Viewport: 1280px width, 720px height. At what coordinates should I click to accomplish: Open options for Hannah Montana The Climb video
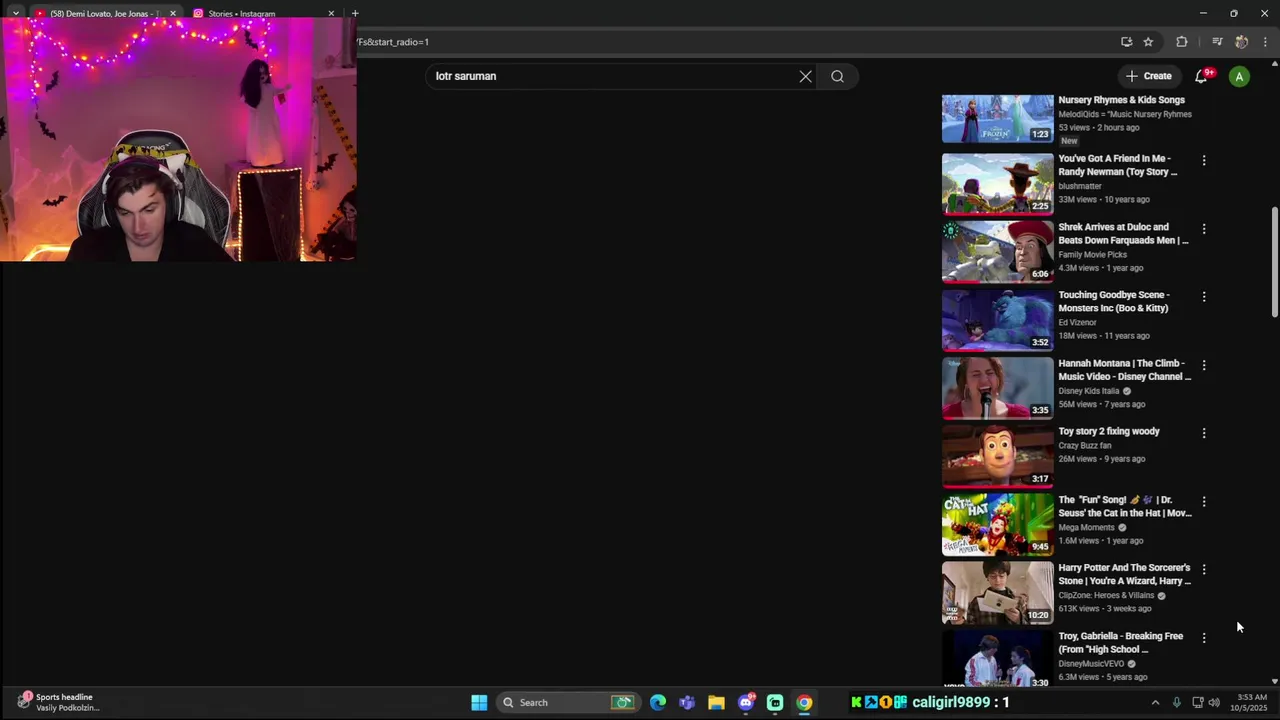1204,365
